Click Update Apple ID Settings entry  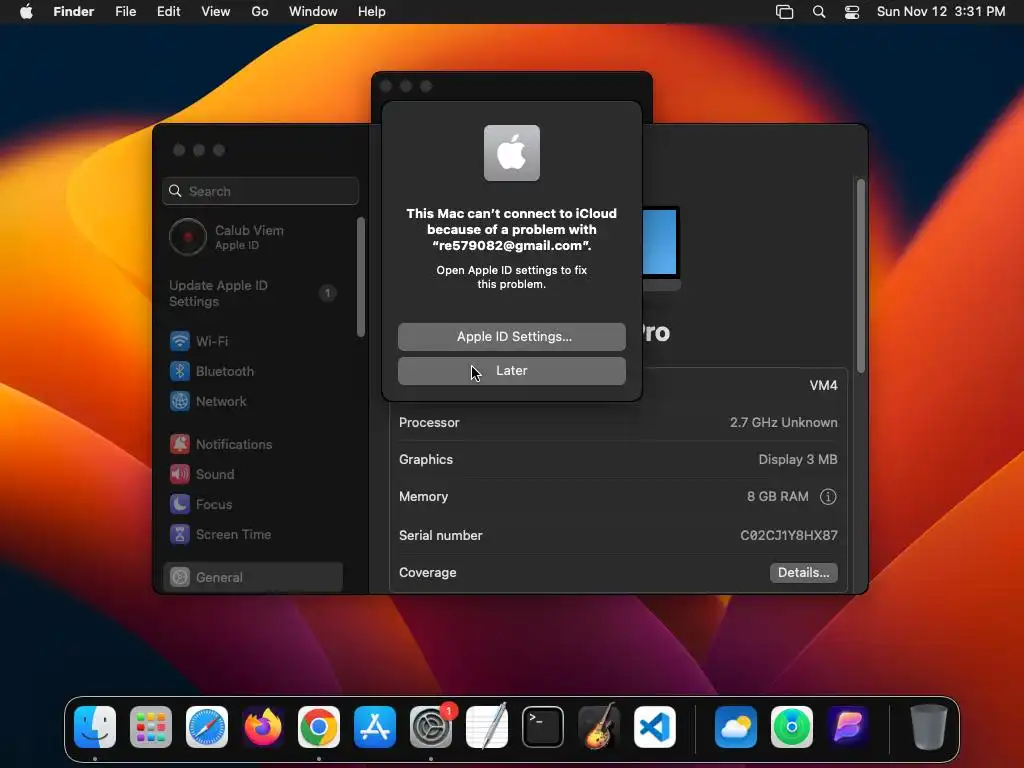coord(255,293)
